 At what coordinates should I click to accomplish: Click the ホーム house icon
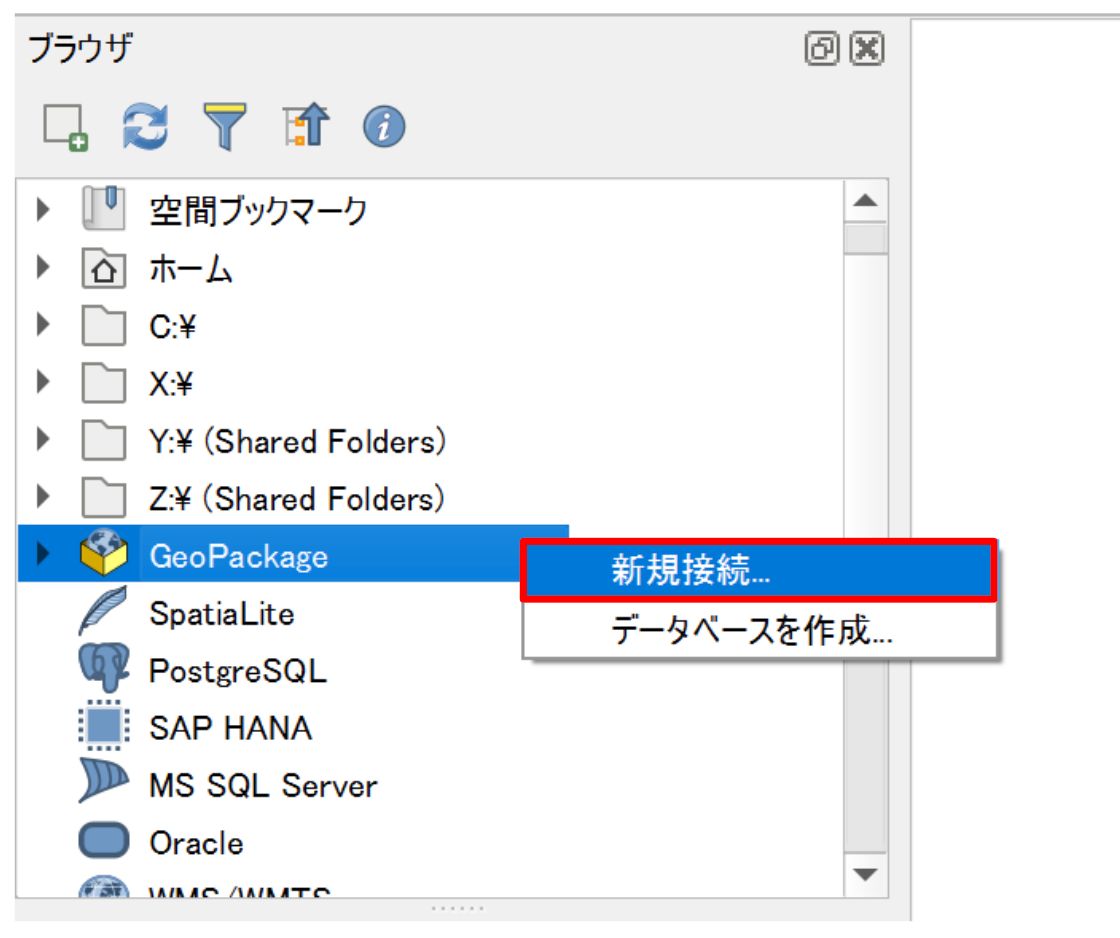[104, 269]
